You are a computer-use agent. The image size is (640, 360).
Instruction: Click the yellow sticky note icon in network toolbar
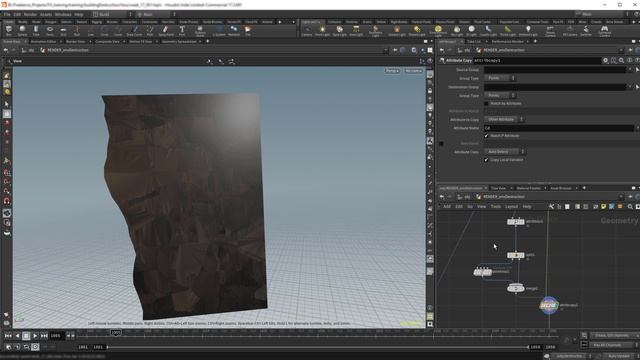click(603, 207)
